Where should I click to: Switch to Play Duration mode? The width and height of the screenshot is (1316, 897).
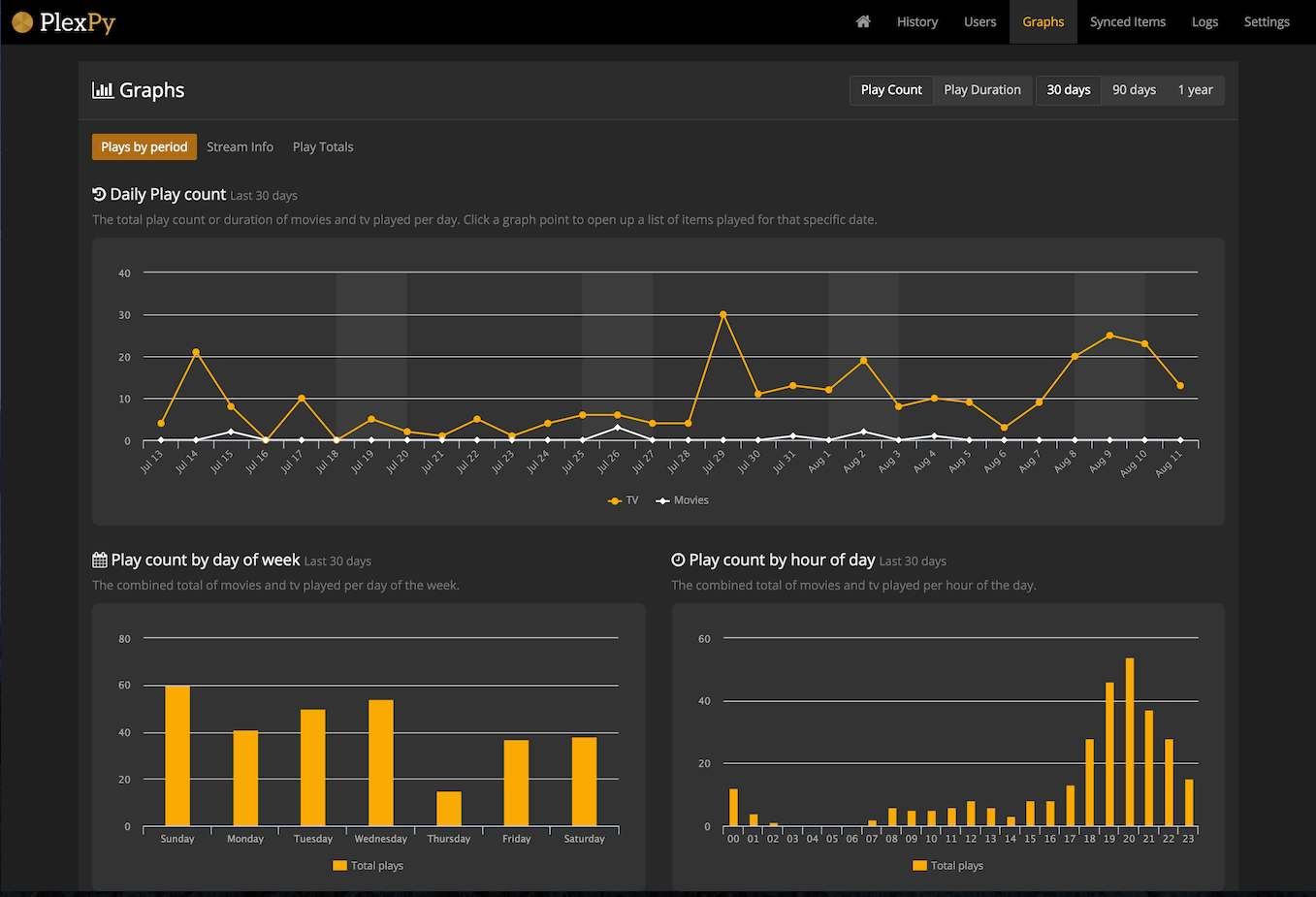pos(981,90)
